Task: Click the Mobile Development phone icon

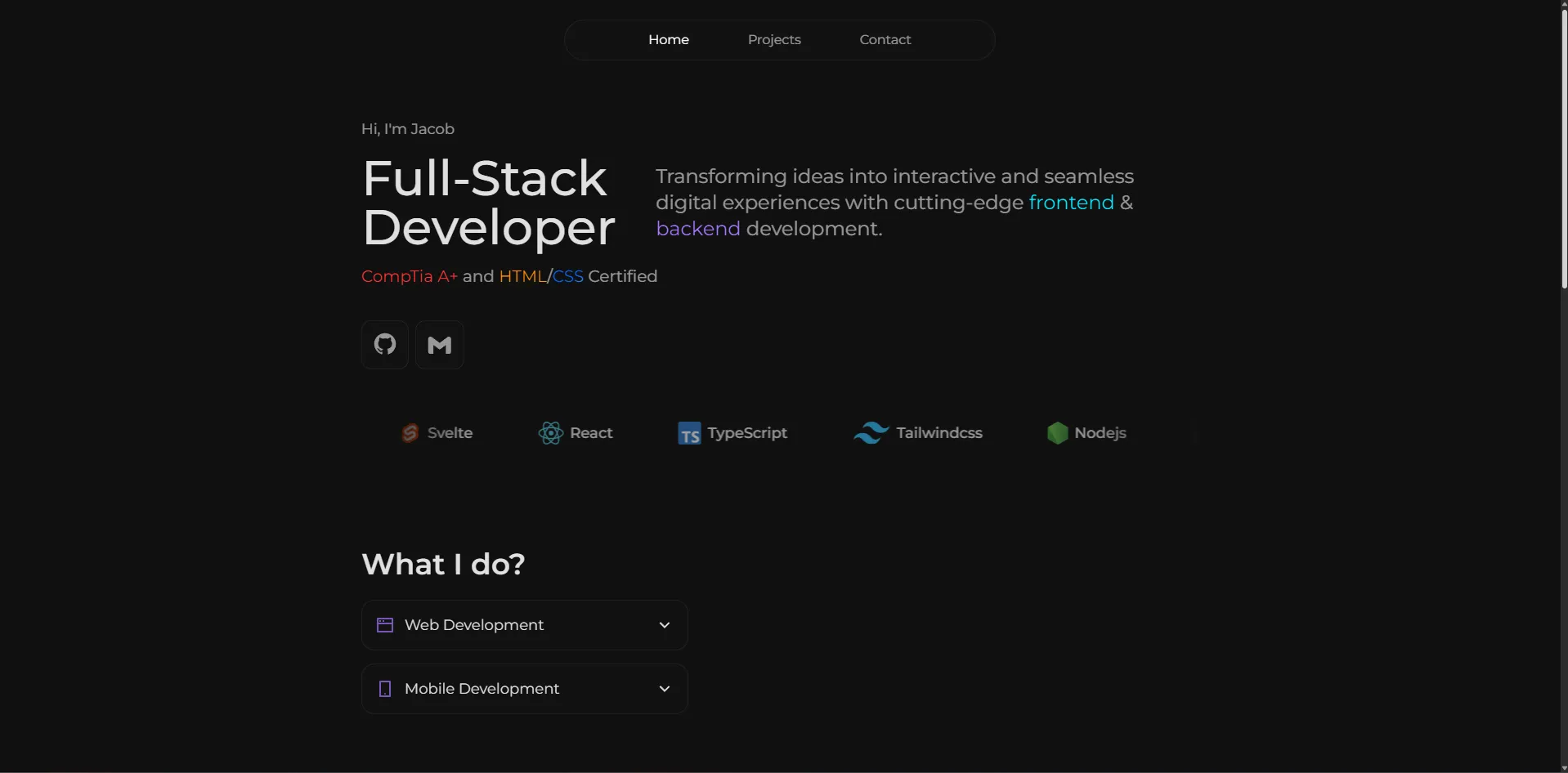Action: coord(384,688)
